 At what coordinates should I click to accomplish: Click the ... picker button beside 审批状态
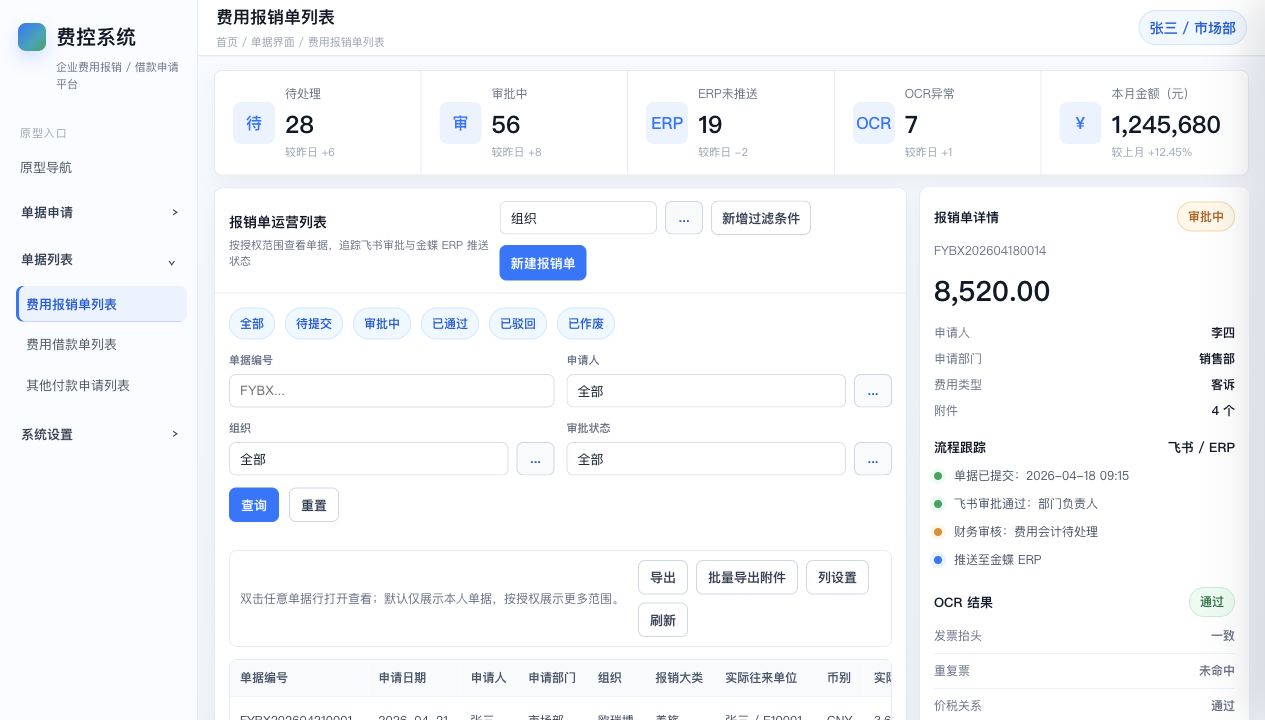873,459
